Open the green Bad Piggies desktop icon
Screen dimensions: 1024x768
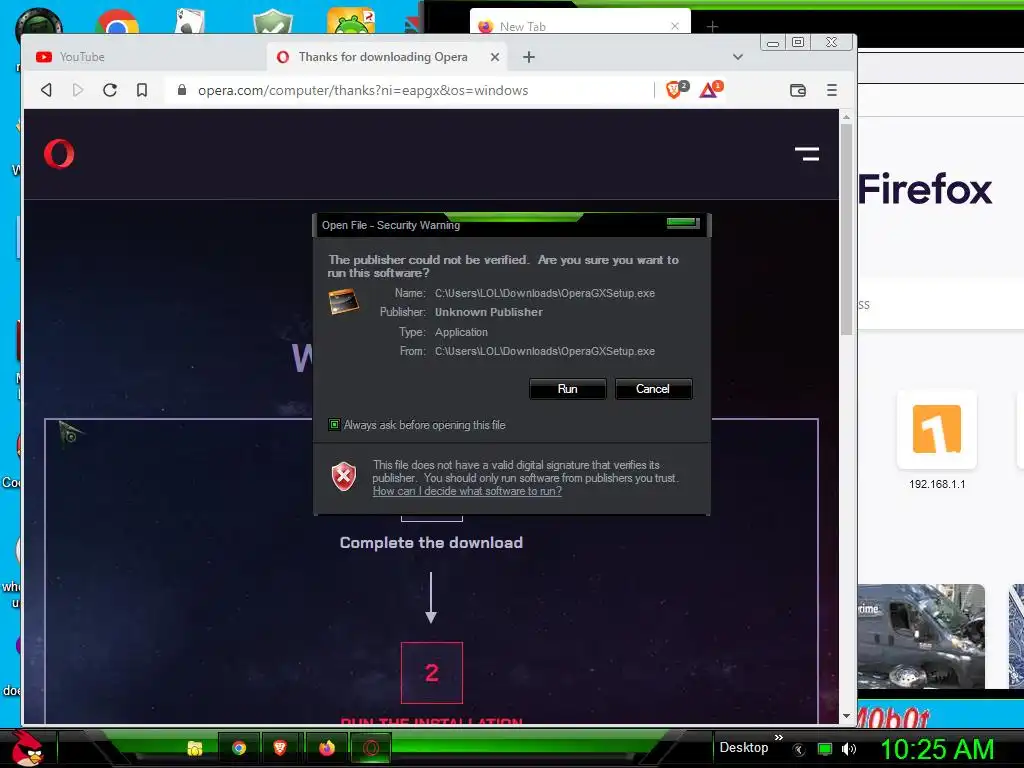click(x=351, y=20)
